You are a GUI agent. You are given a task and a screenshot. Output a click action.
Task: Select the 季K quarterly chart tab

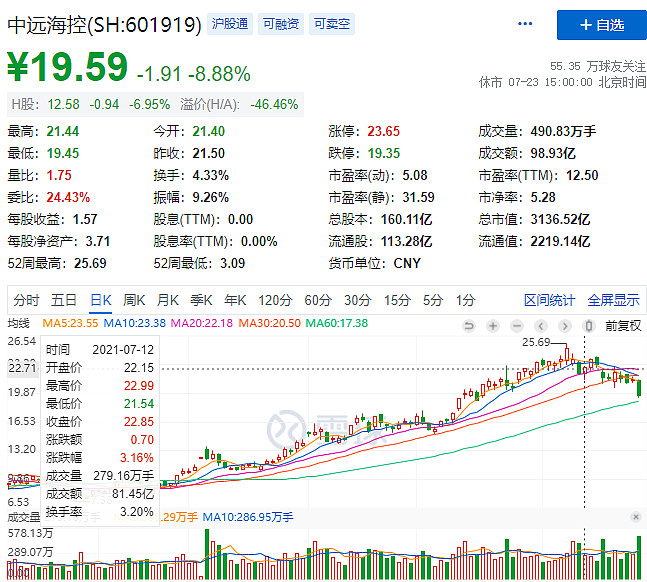[x=201, y=300]
